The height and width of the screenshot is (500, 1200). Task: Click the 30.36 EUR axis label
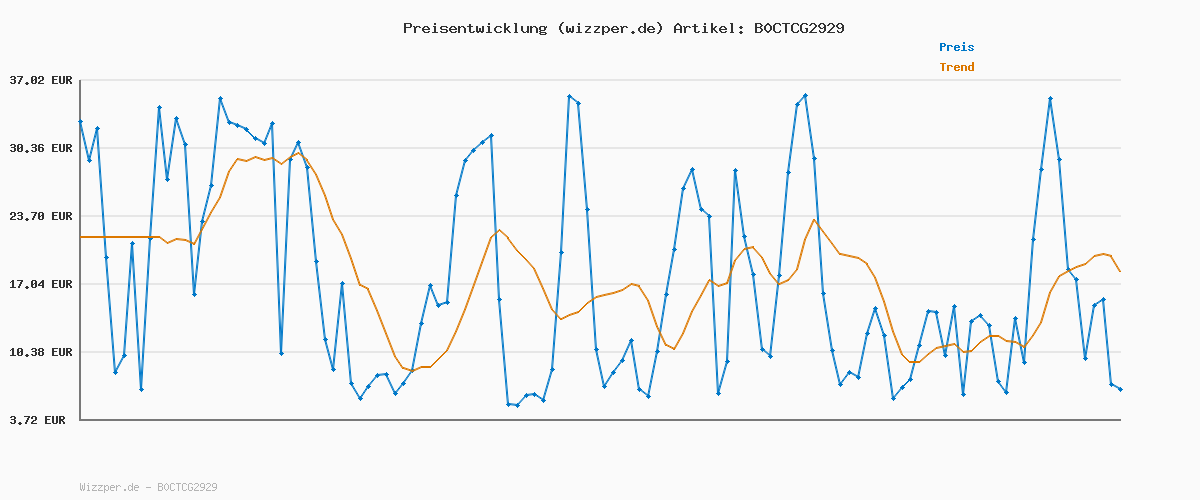pyautogui.click(x=41, y=148)
